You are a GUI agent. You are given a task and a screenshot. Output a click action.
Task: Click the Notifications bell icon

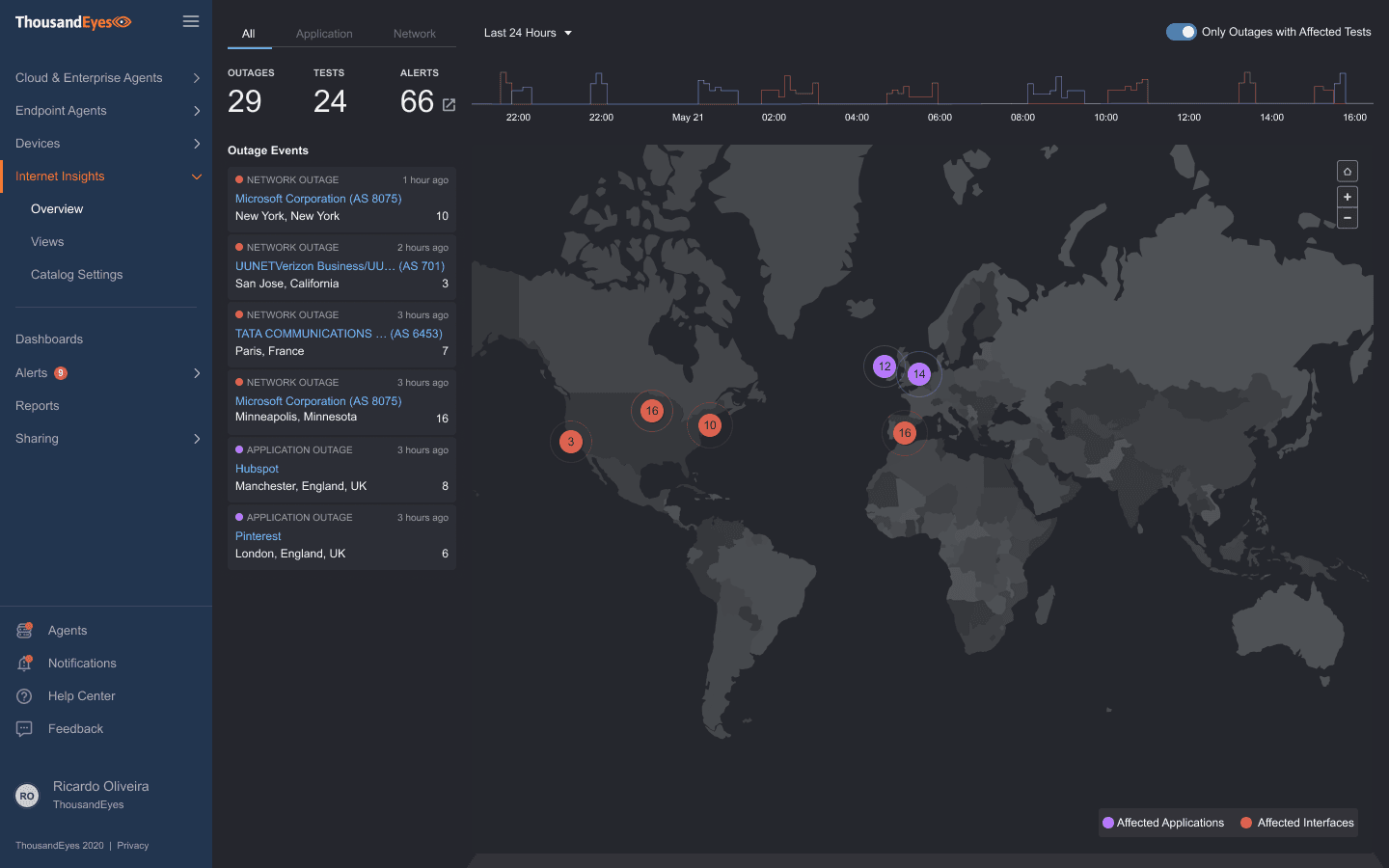[25, 664]
